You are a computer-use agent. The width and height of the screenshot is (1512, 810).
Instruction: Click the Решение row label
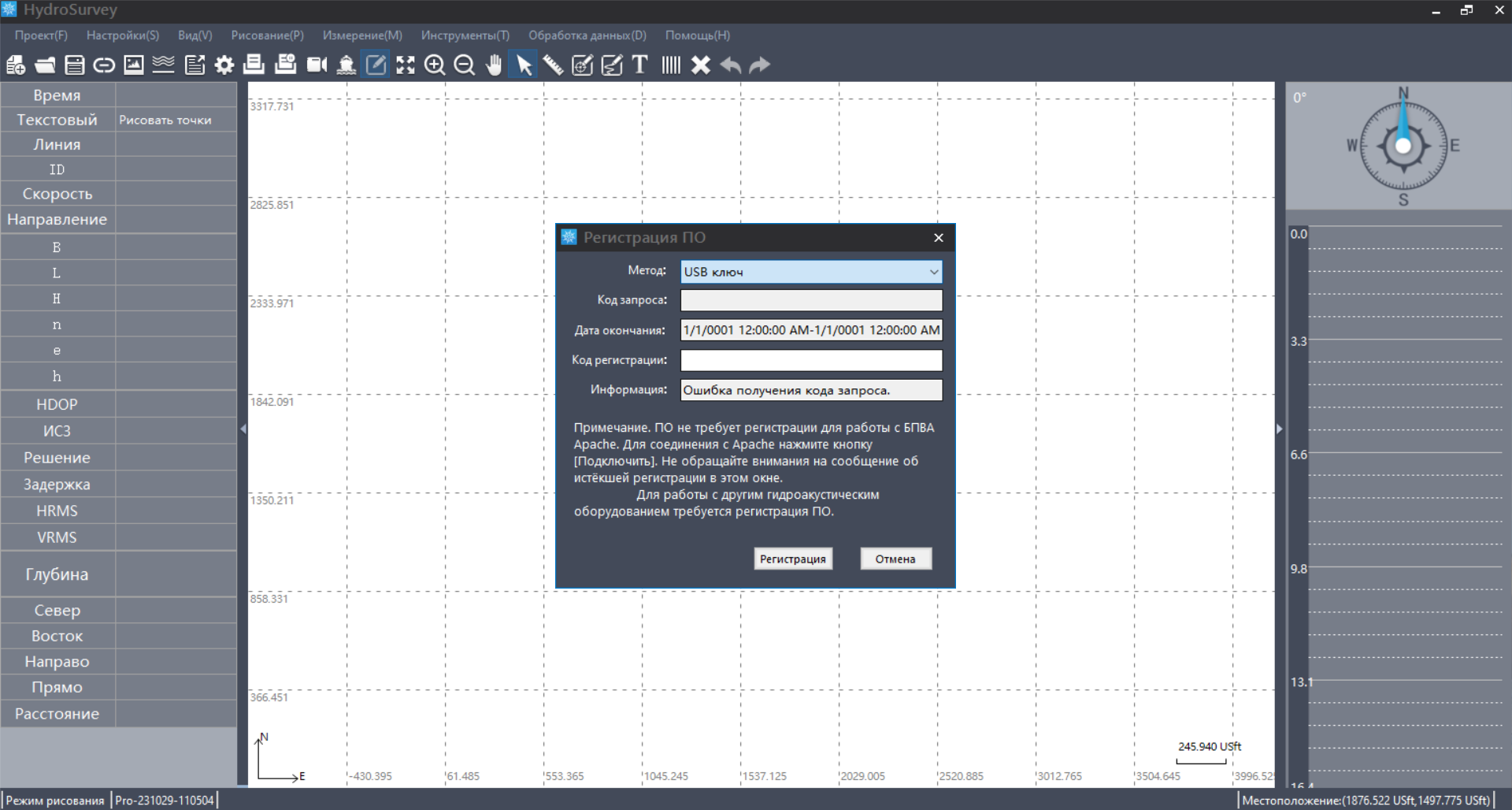pyautogui.click(x=57, y=458)
